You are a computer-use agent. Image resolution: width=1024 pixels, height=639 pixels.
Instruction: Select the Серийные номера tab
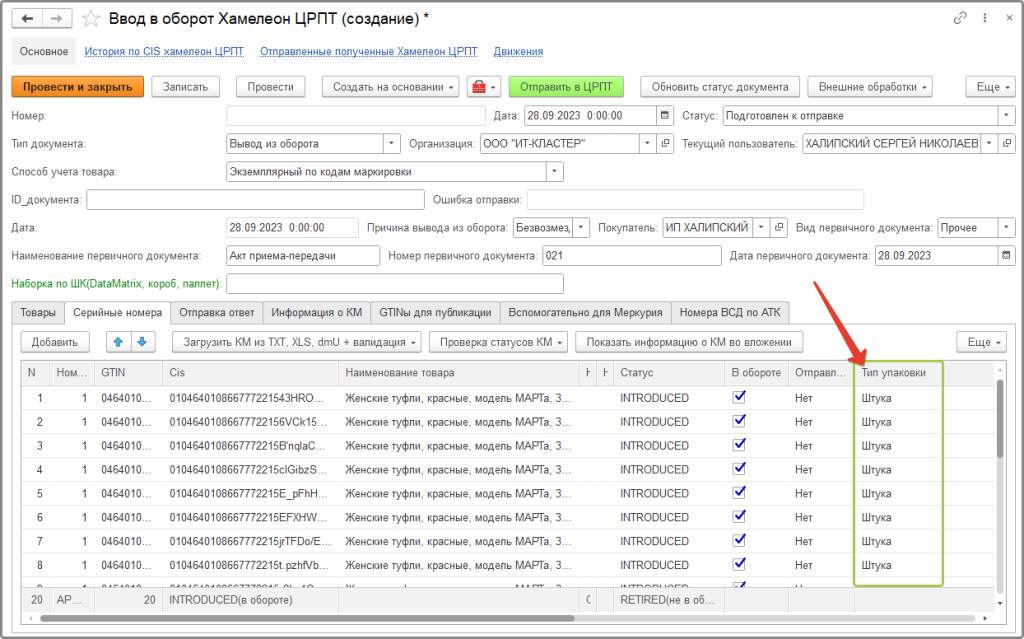[118, 312]
